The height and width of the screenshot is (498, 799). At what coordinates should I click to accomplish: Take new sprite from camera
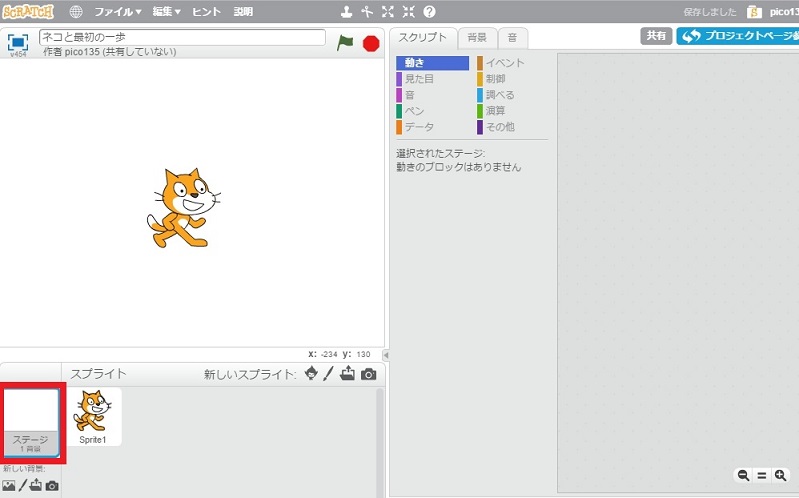pos(368,375)
